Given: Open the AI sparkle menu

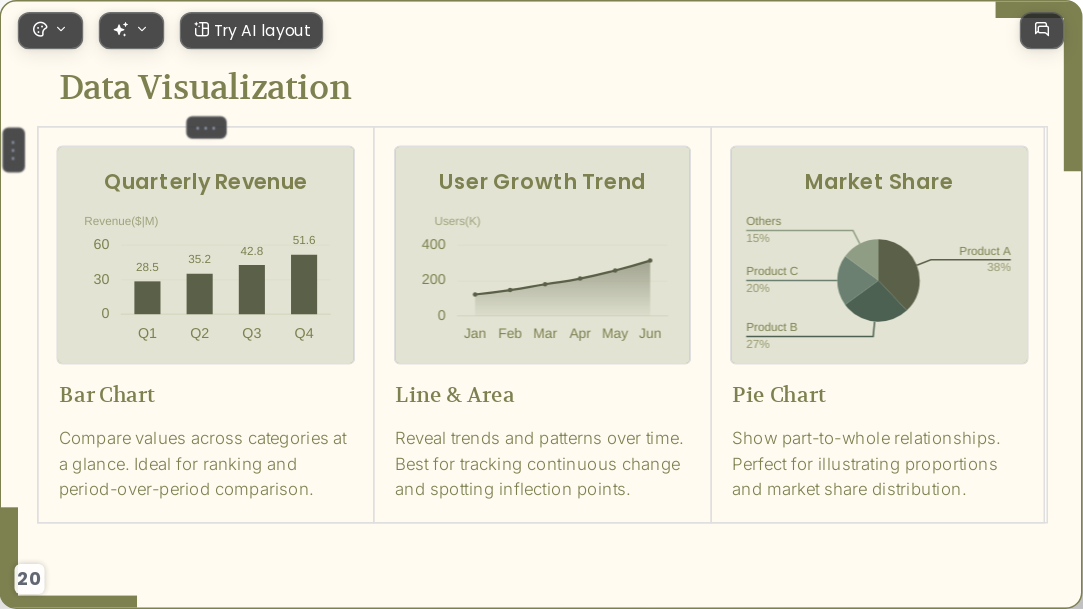Looking at the screenshot, I should tap(131, 30).
